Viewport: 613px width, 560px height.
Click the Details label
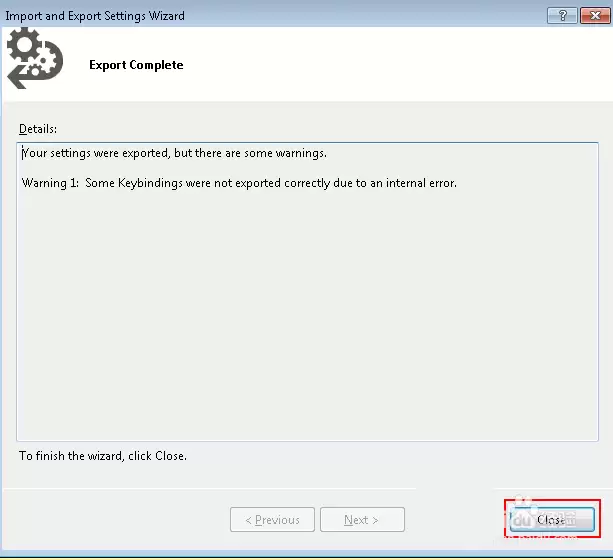(38, 129)
